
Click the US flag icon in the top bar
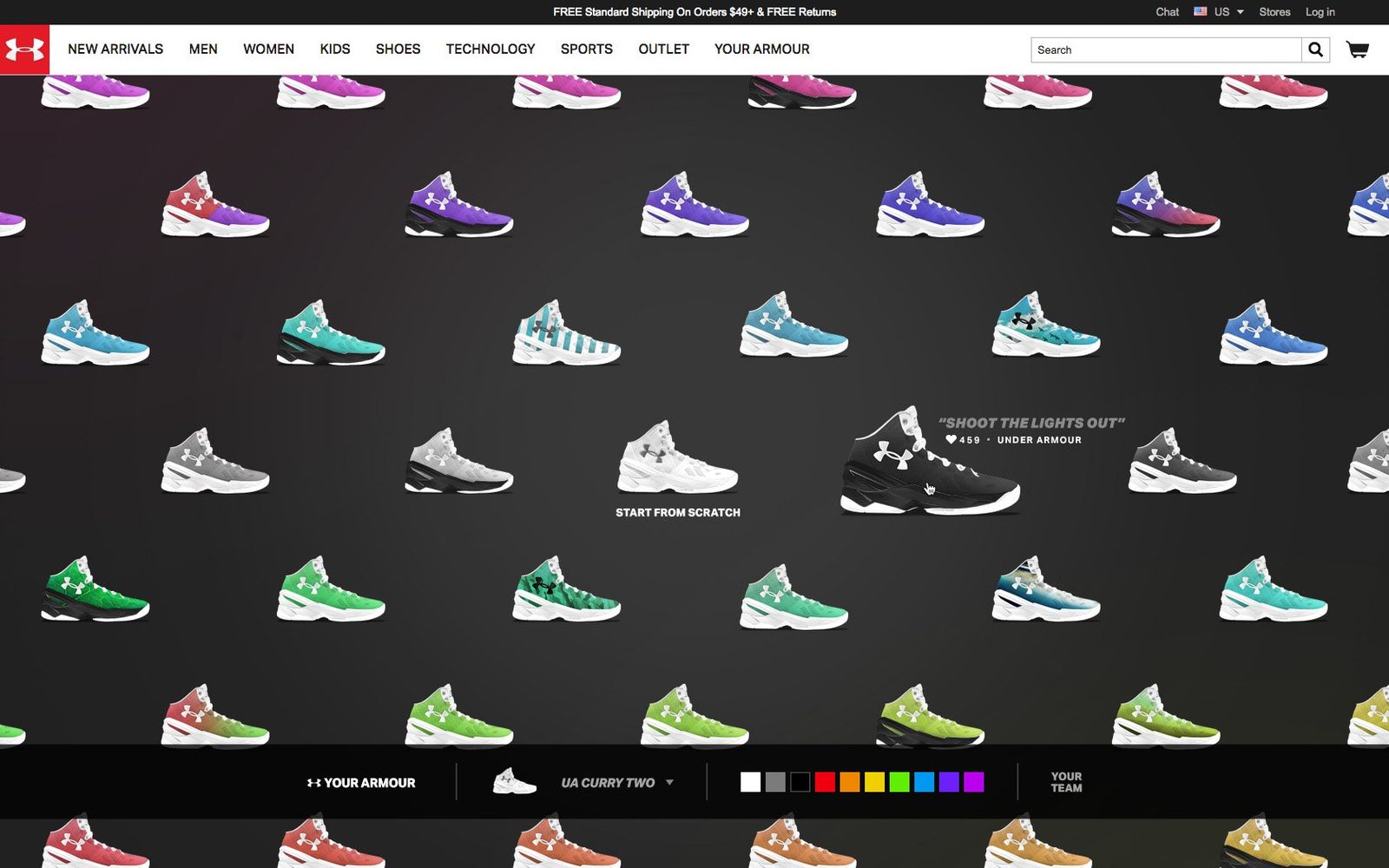coord(1201,11)
